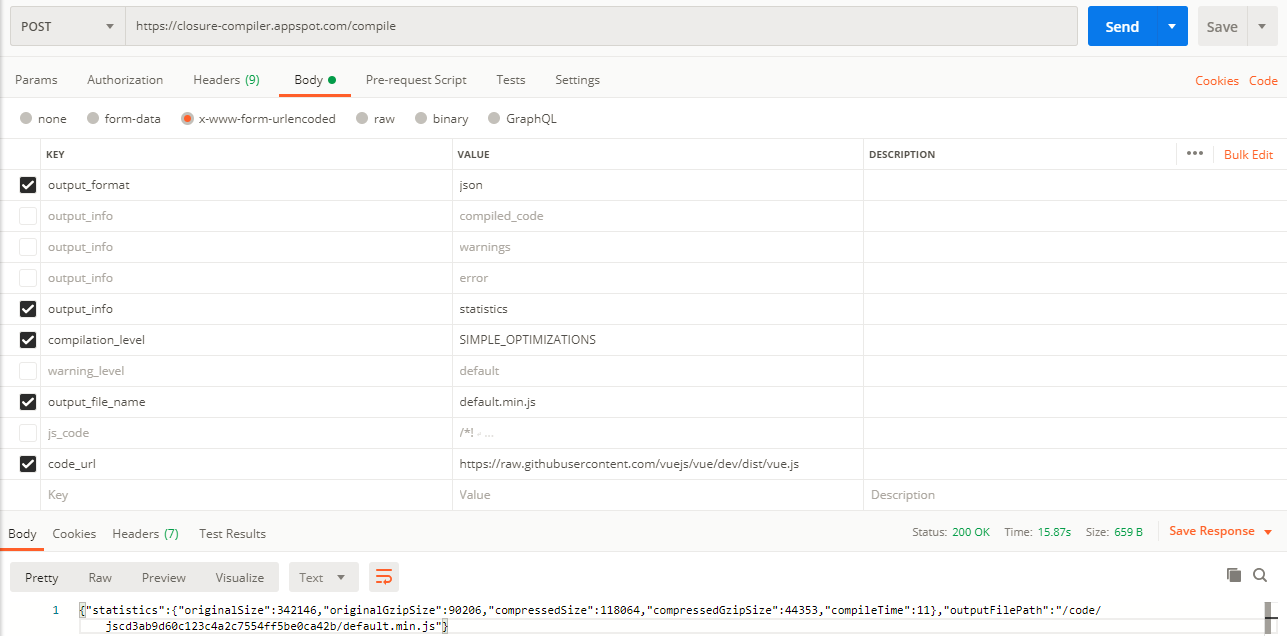Select the binary body type radio
The image size is (1287, 636).
pos(421,118)
